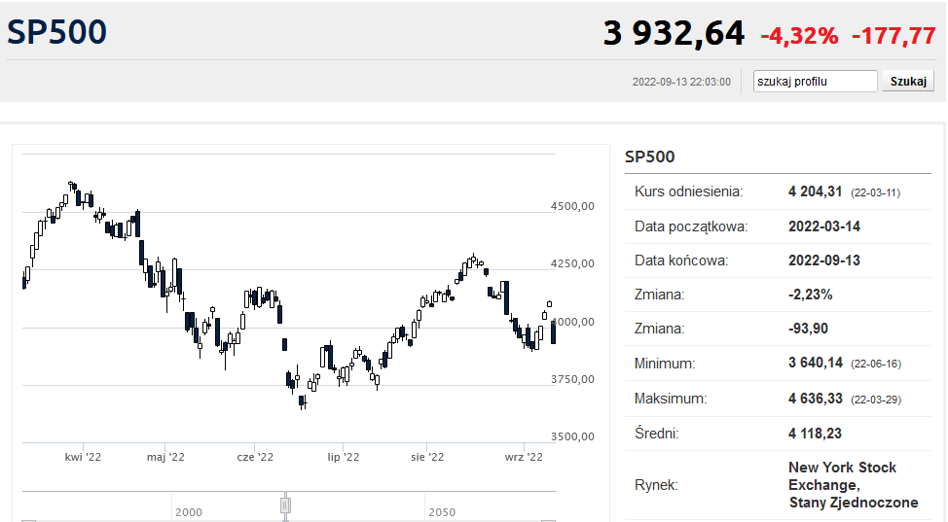Click the date (22-06-16) next to the minimum
Image resolution: width=948 pixels, height=522 pixels.
tap(875, 364)
